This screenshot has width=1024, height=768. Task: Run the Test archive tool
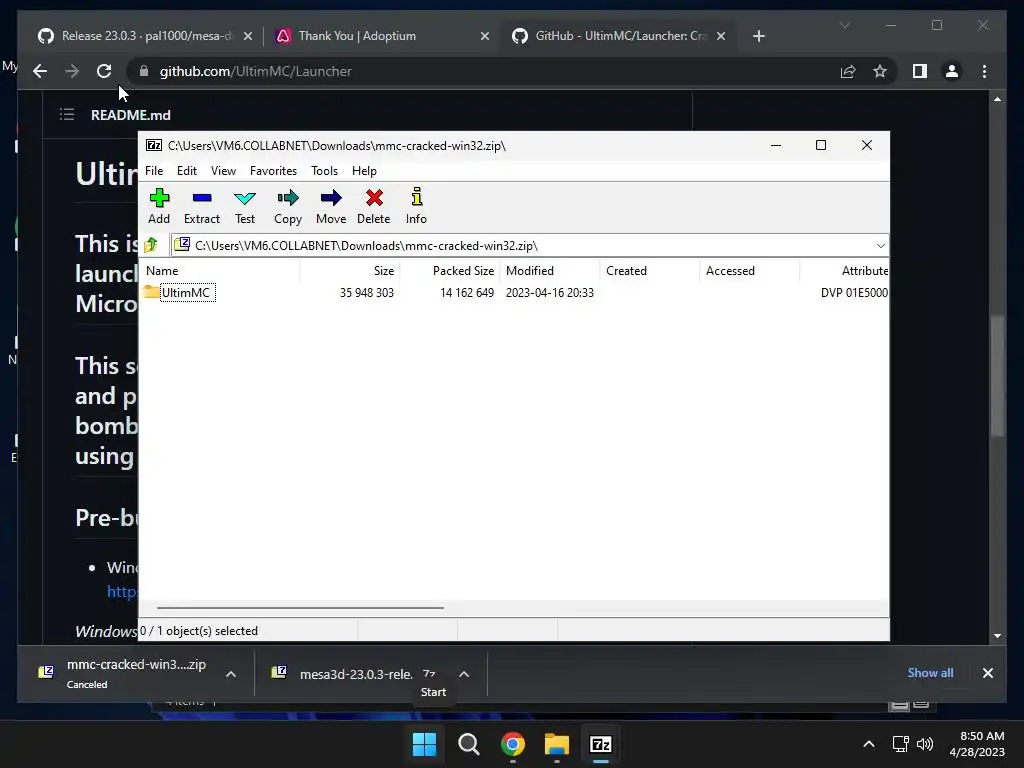point(245,206)
